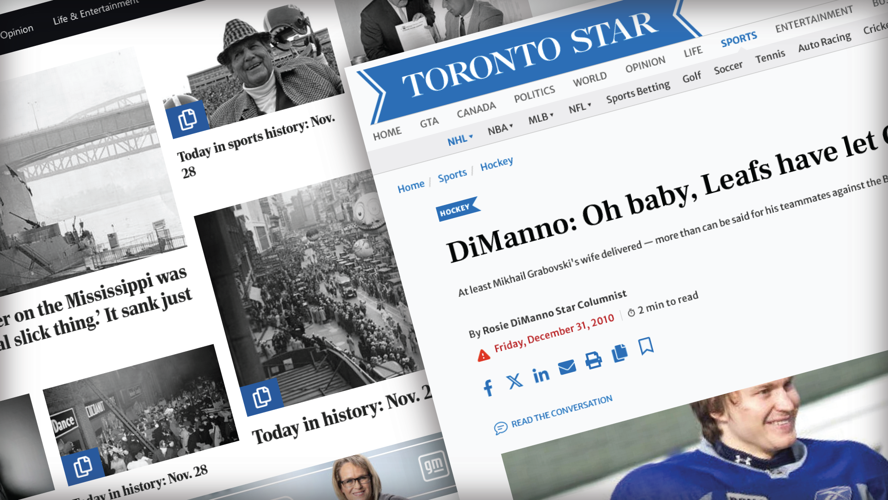
Task: Click the Hockey breadcrumb link
Action: (496, 164)
